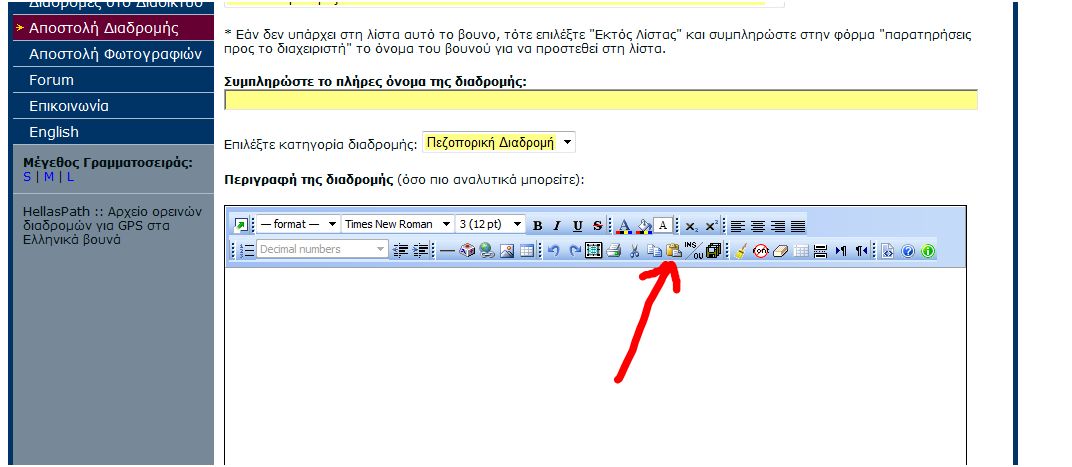Screen dimensions: 1072x467
Task: Click the Insert hyperlink globe icon
Action: tap(487, 251)
